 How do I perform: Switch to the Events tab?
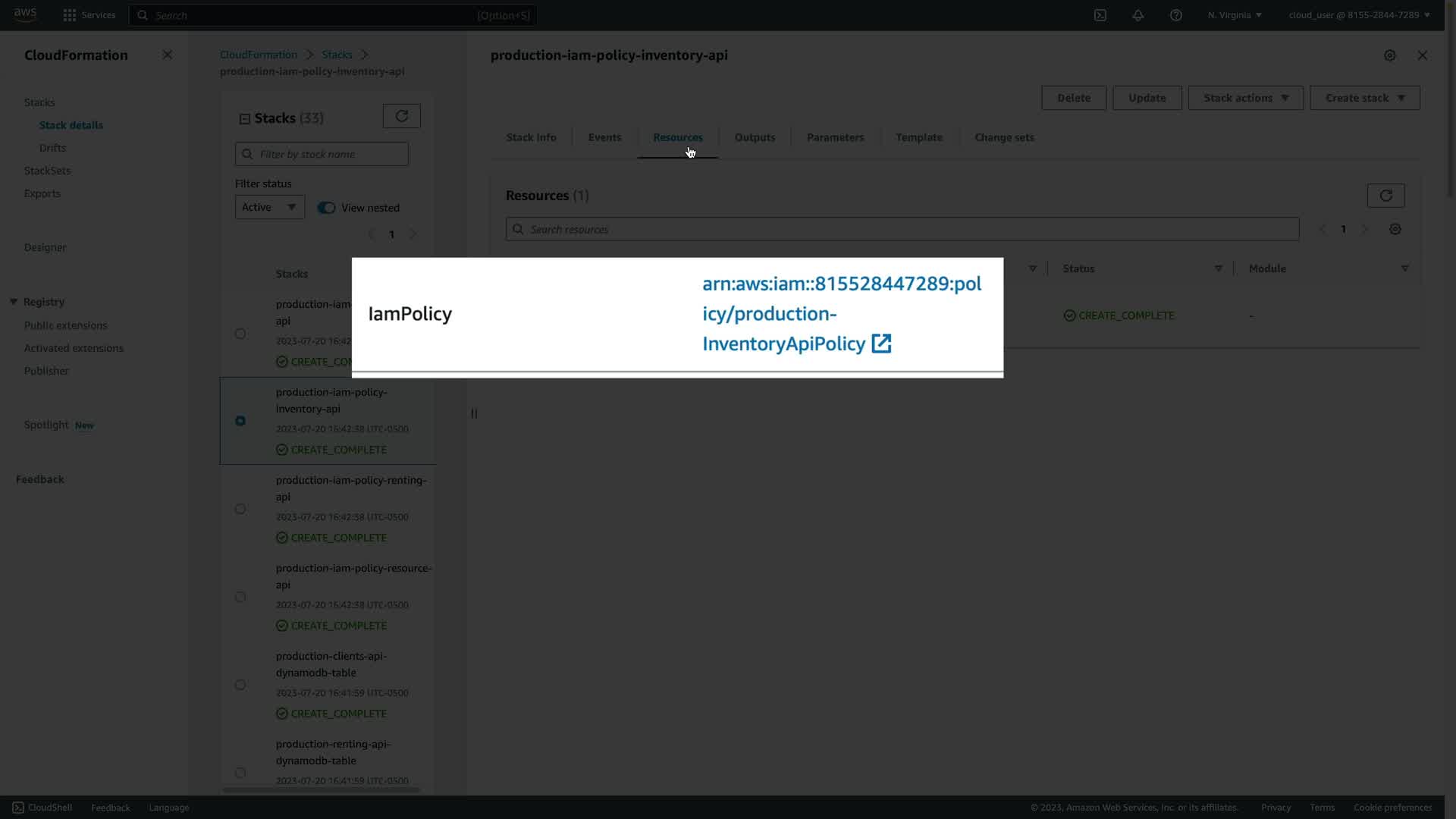point(604,137)
